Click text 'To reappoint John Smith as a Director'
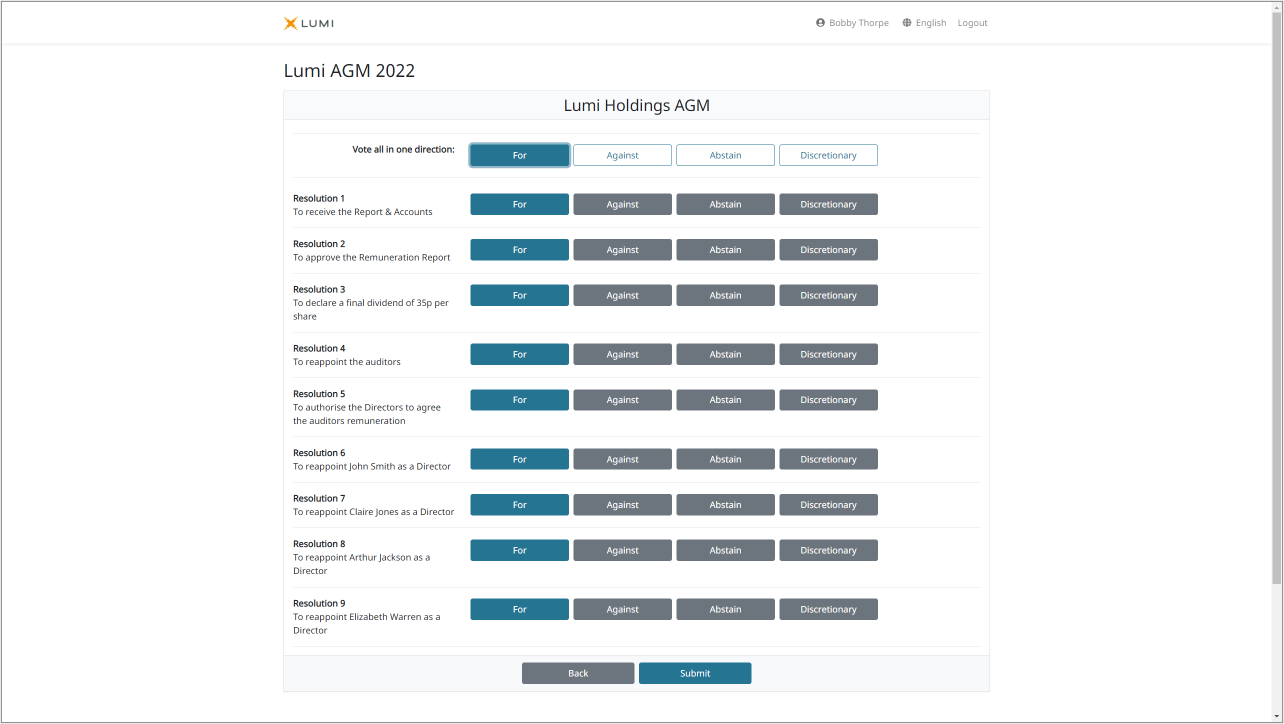Viewport: 1284px width, 724px height. tap(372, 467)
